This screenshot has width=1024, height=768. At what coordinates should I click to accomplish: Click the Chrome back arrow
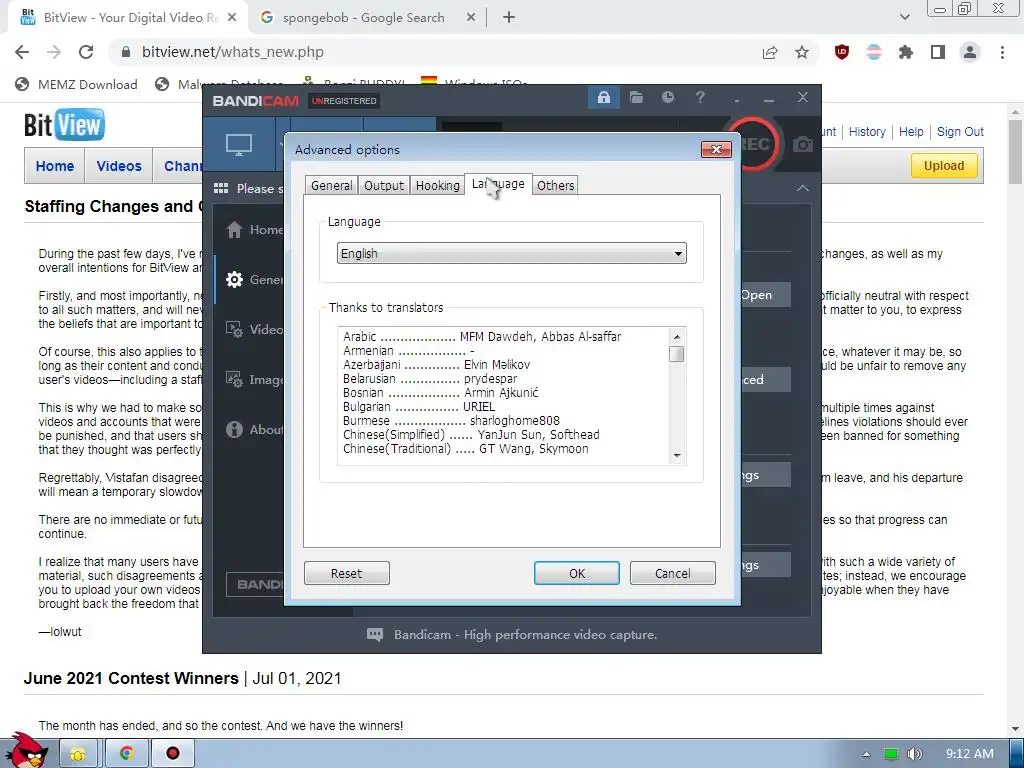pos(22,52)
